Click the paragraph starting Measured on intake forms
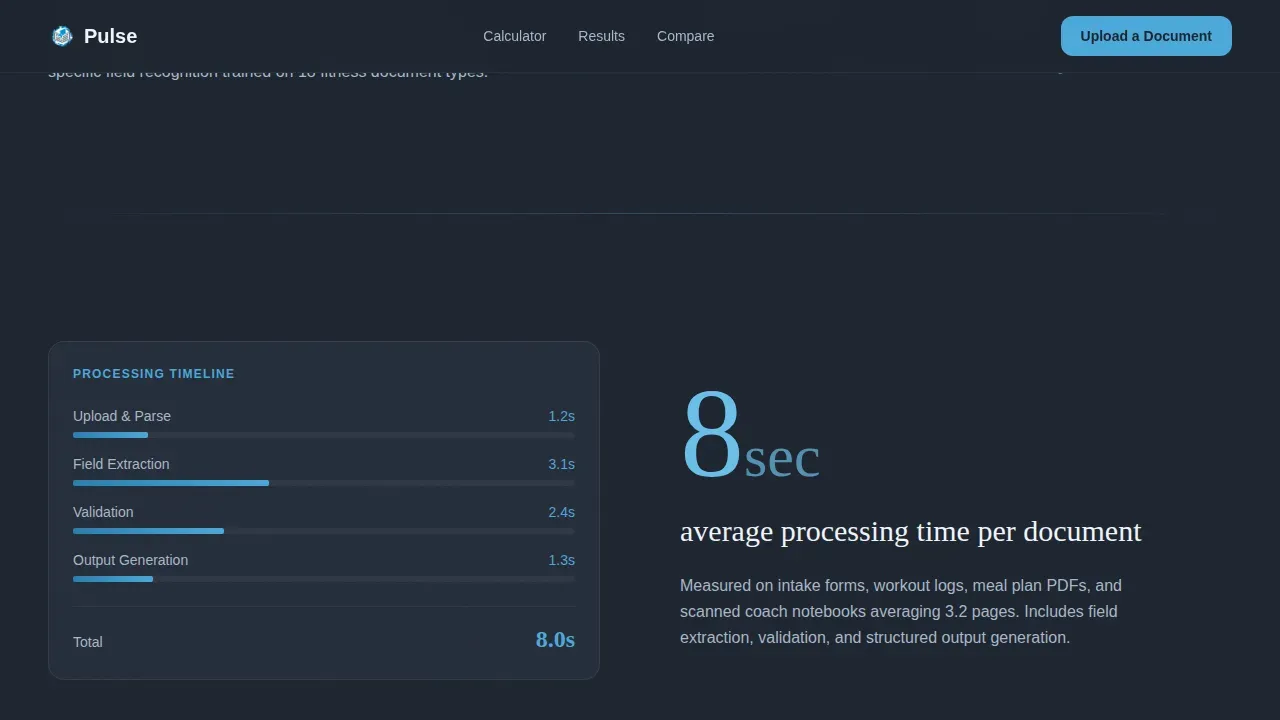The image size is (1280, 720). pos(900,611)
